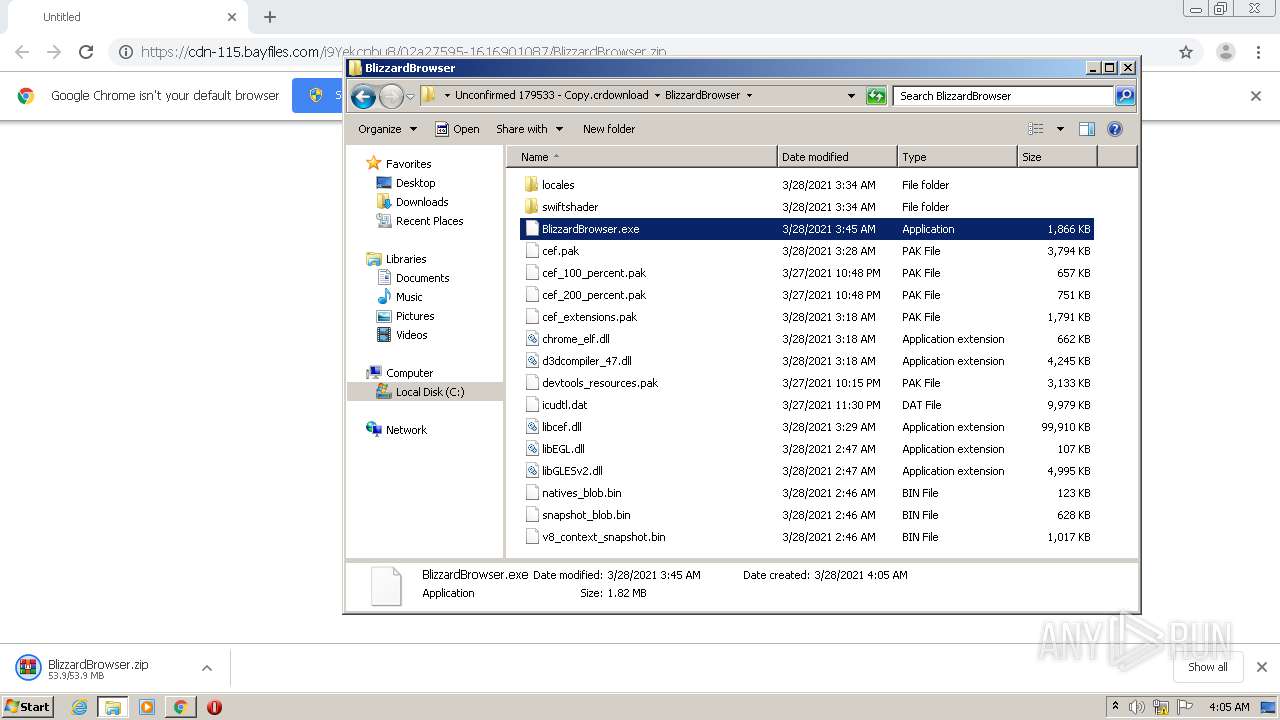Select libcef.dll file icon
Viewport: 1280px width, 720px height.
pyautogui.click(x=532, y=427)
